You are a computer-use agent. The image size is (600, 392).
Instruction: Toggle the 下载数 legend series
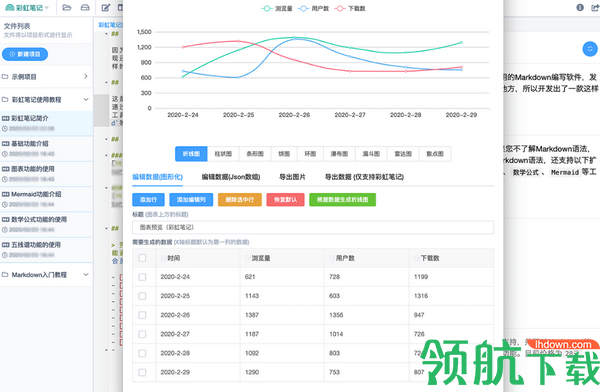click(350, 8)
